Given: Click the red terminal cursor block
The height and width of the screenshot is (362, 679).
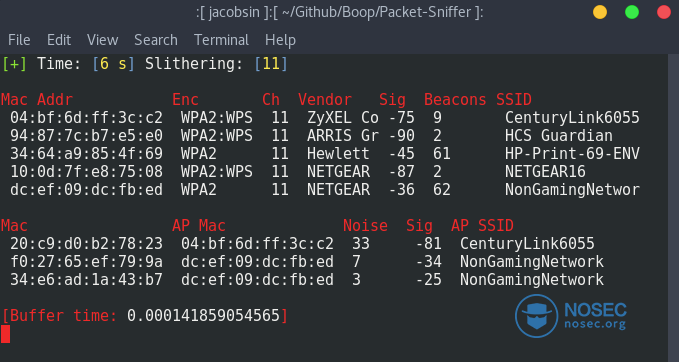Looking at the screenshot, I should [5, 334].
